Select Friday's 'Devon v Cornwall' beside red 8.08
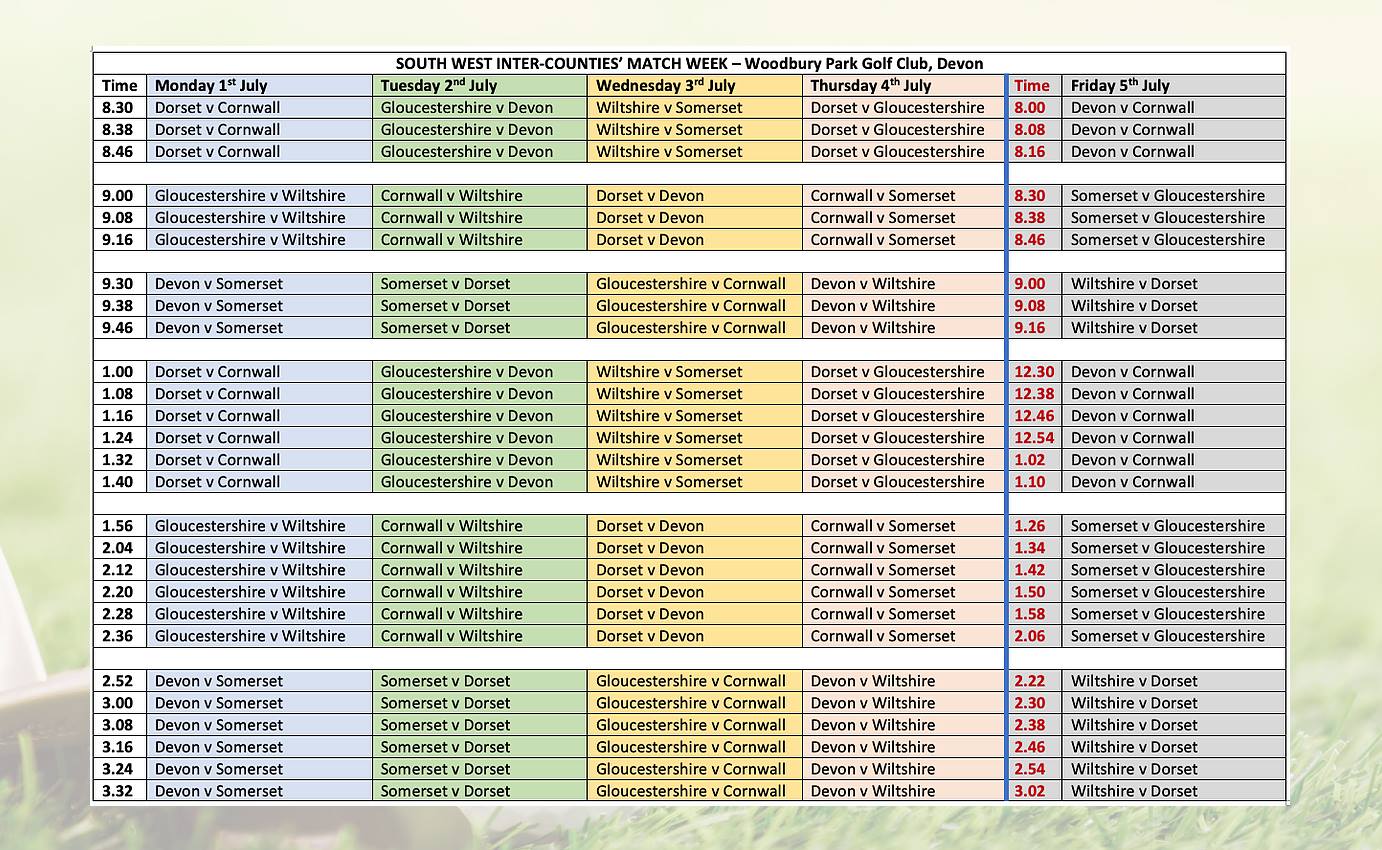 [x=1174, y=129]
